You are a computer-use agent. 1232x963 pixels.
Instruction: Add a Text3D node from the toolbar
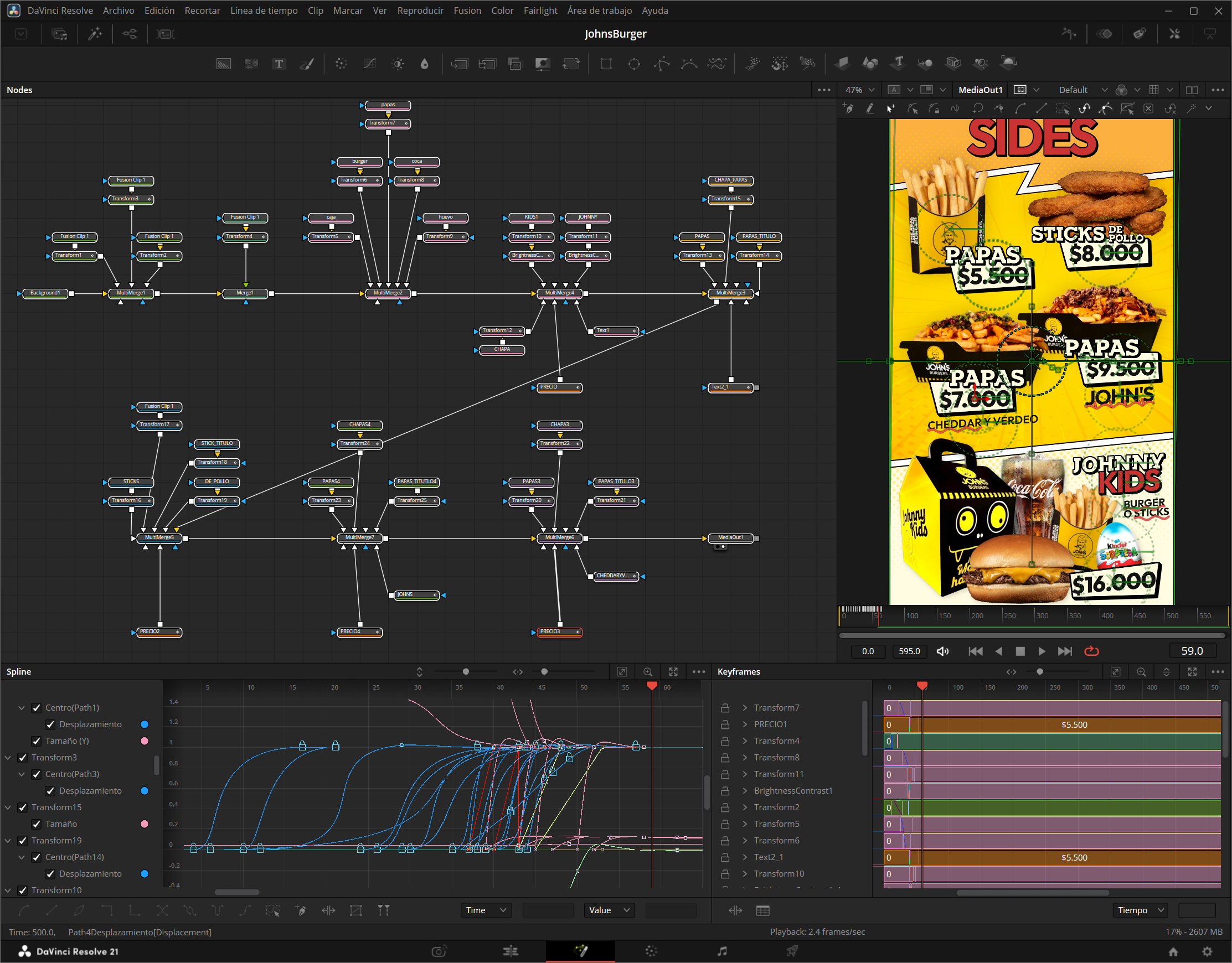pyautogui.click(x=898, y=63)
